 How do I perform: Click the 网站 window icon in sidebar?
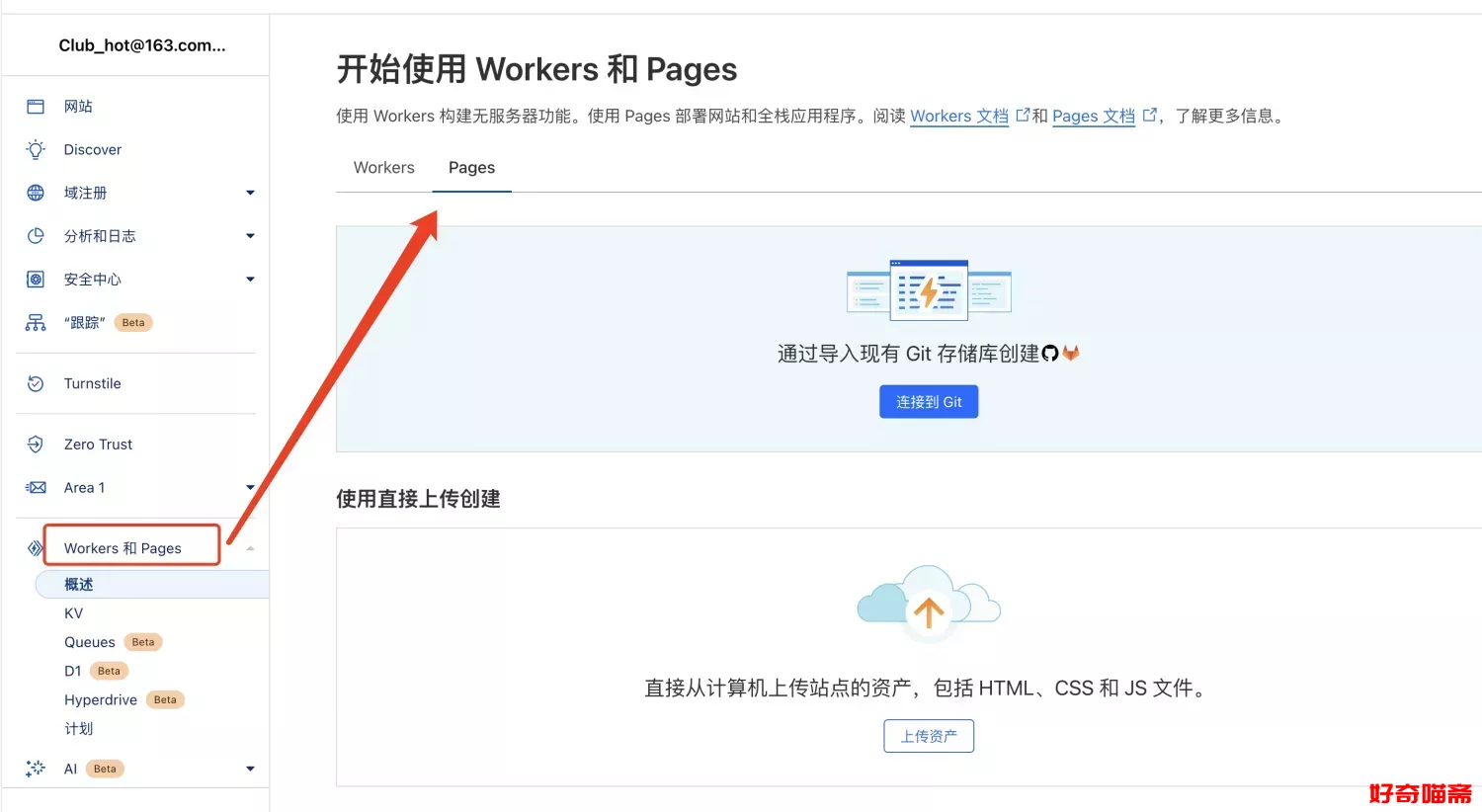point(36,107)
